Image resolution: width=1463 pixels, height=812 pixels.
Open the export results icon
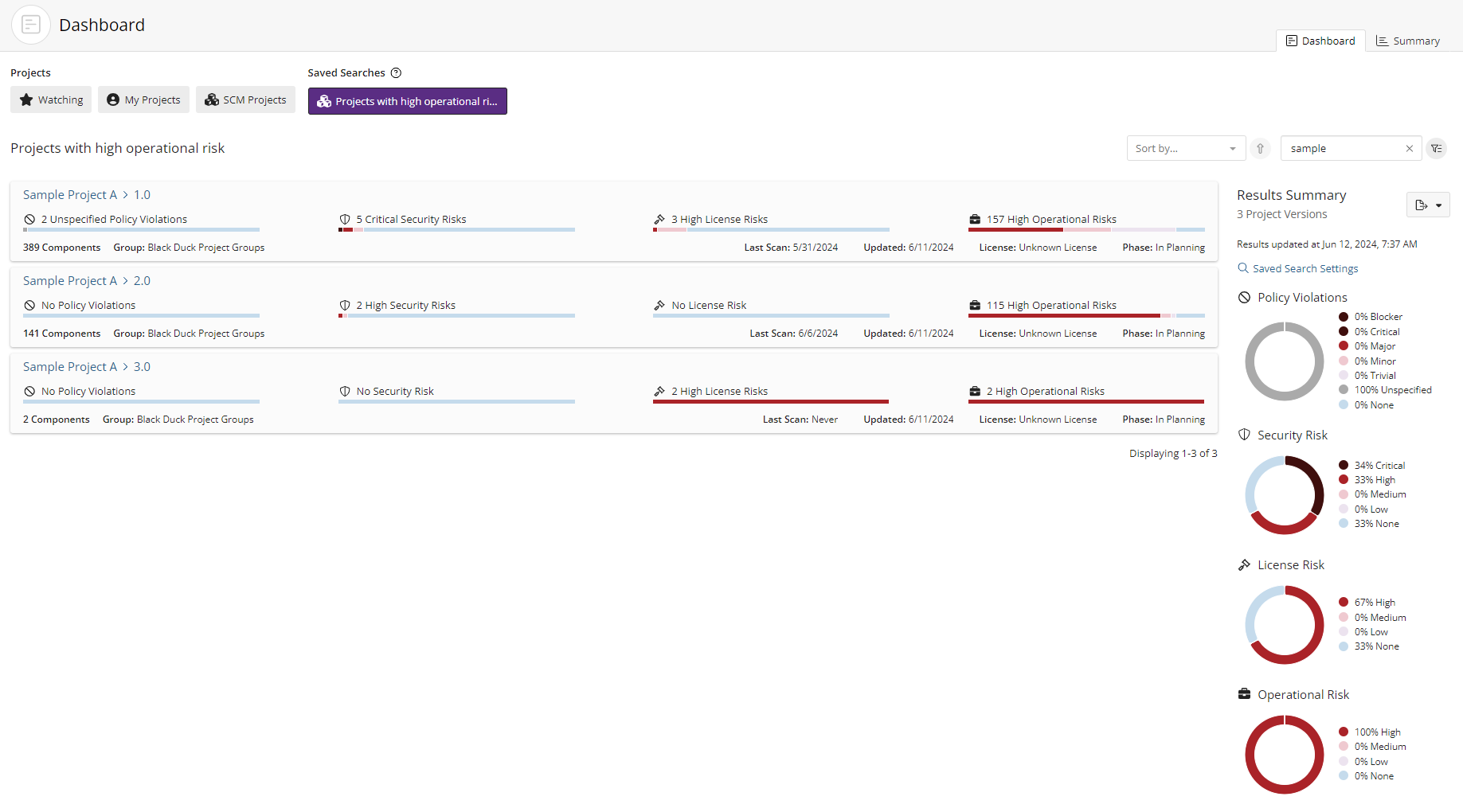pyautogui.click(x=1422, y=205)
